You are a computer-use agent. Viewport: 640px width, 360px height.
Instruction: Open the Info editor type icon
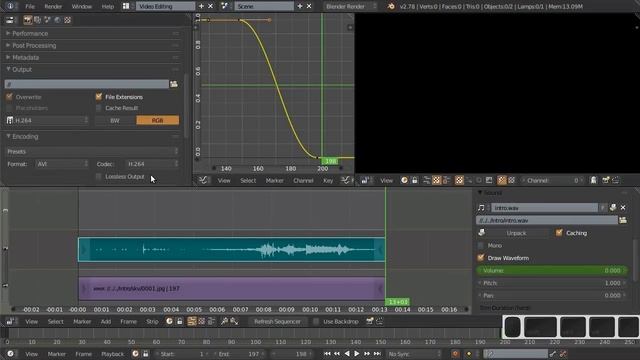click(10, 6)
